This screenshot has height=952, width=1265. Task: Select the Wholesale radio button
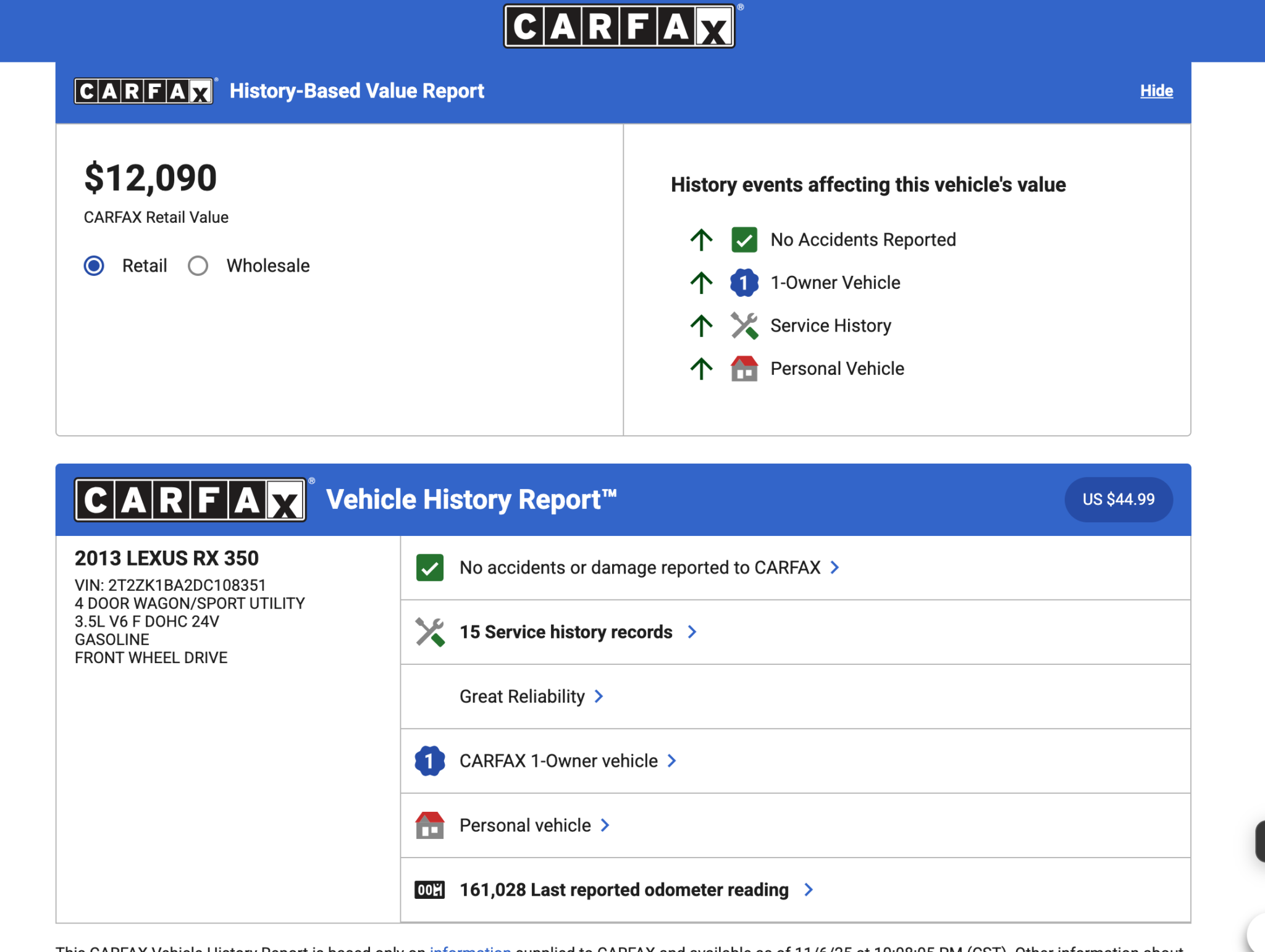[x=198, y=266]
